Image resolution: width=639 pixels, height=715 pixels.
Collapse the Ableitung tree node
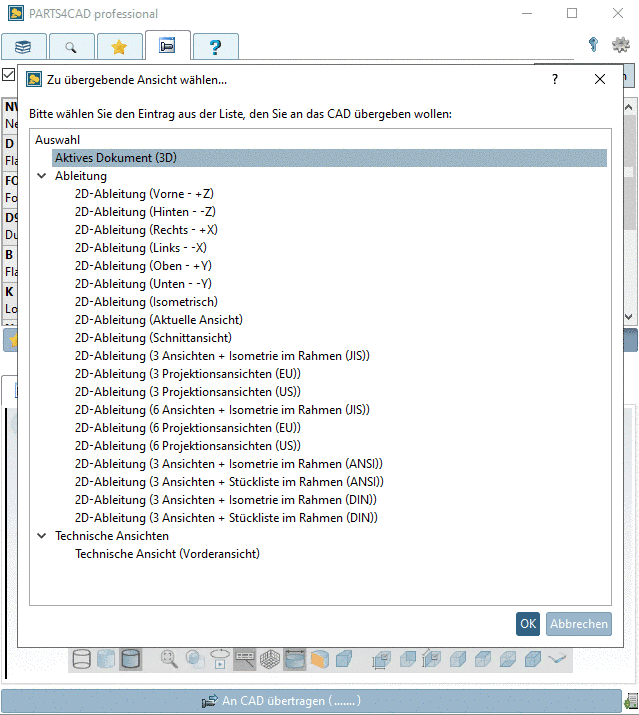(x=42, y=176)
